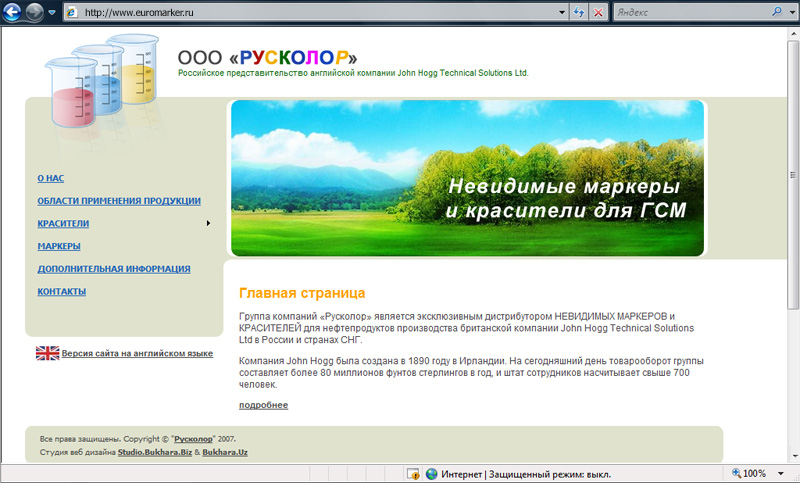Click the browser Back arrow button

coord(12,12)
